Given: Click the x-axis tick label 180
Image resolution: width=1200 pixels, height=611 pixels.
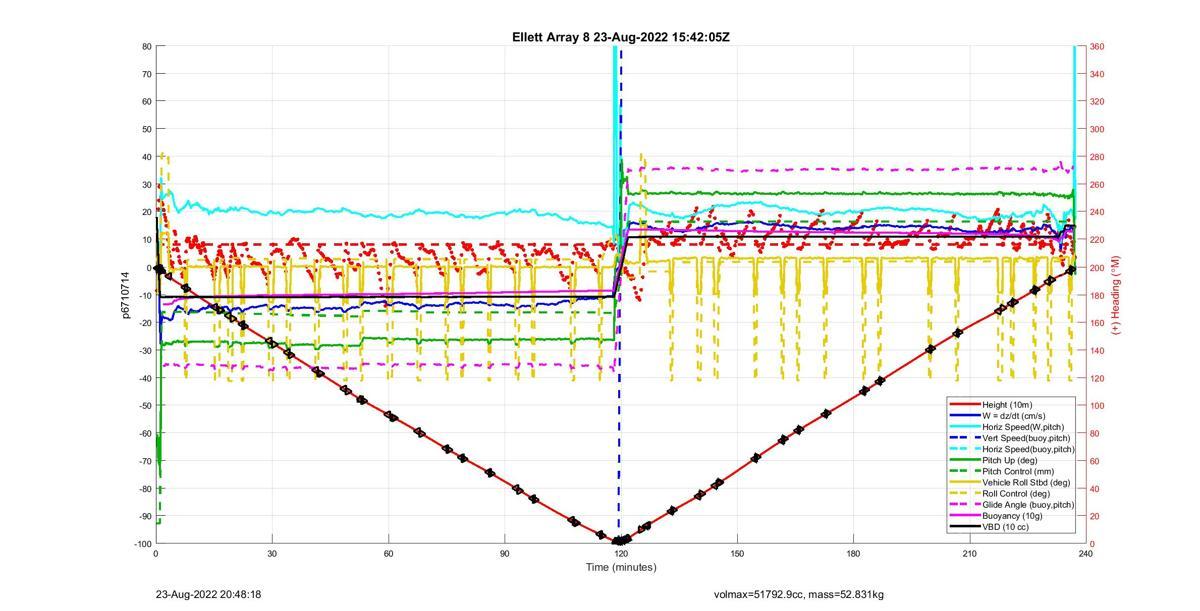Looking at the screenshot, I should coord(853,553).
